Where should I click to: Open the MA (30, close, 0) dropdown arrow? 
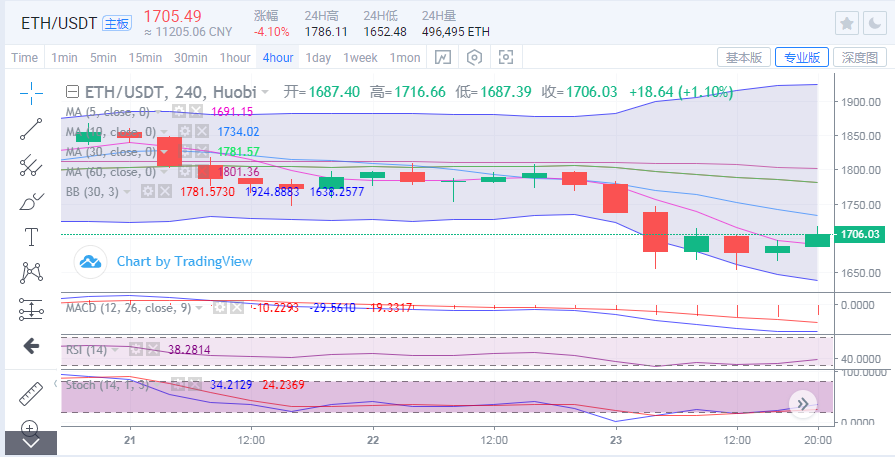point(164,152)
